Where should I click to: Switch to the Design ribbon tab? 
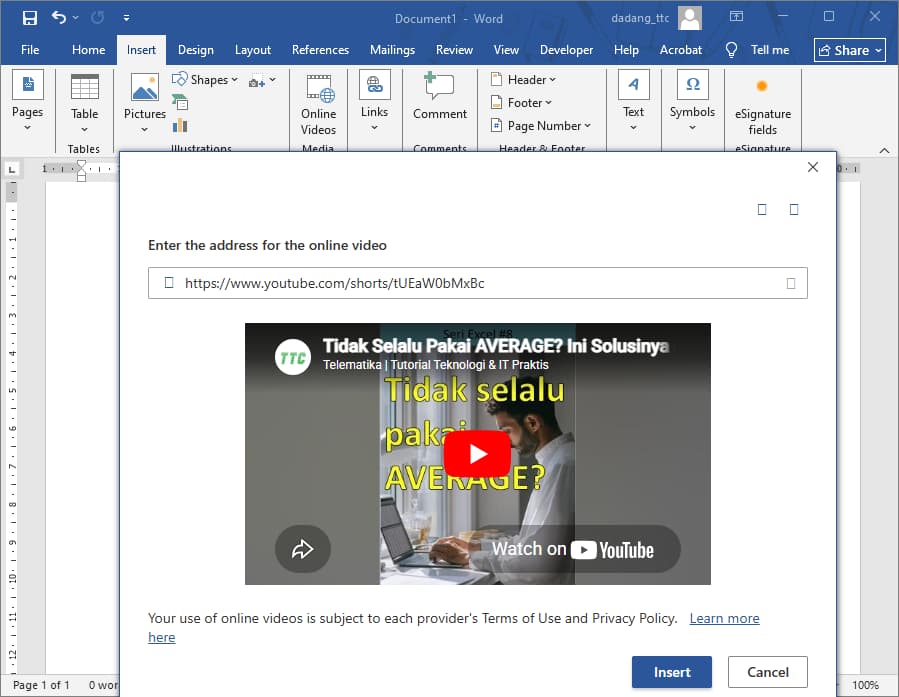point(196,49)
